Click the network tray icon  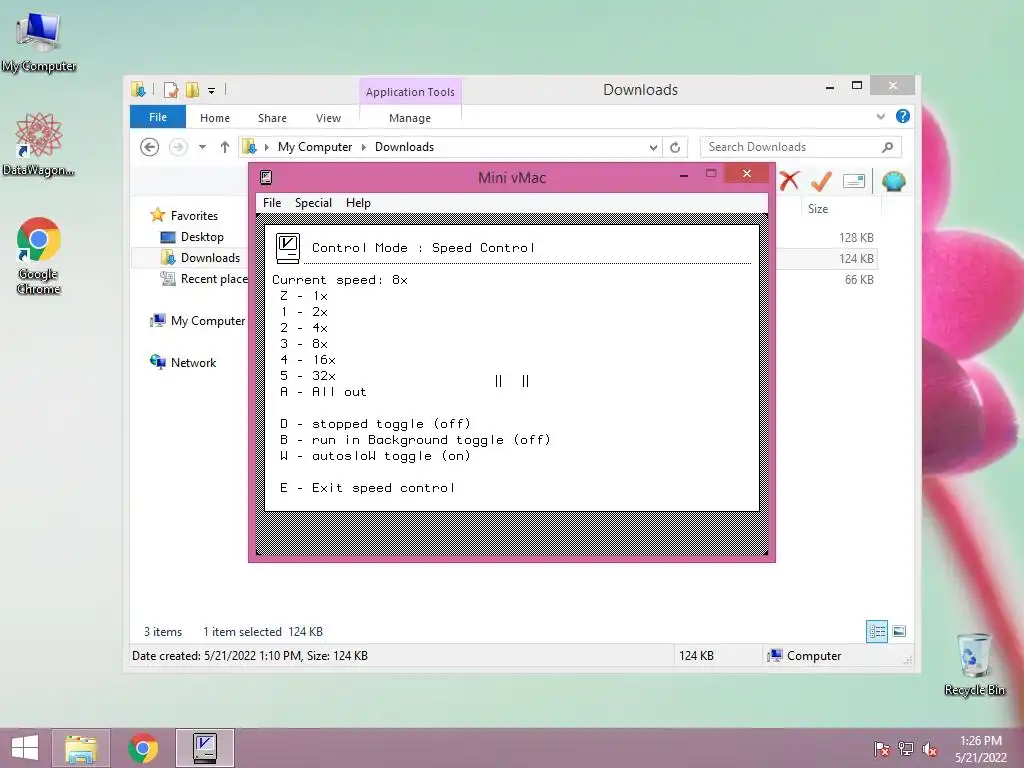pos(905,749)
